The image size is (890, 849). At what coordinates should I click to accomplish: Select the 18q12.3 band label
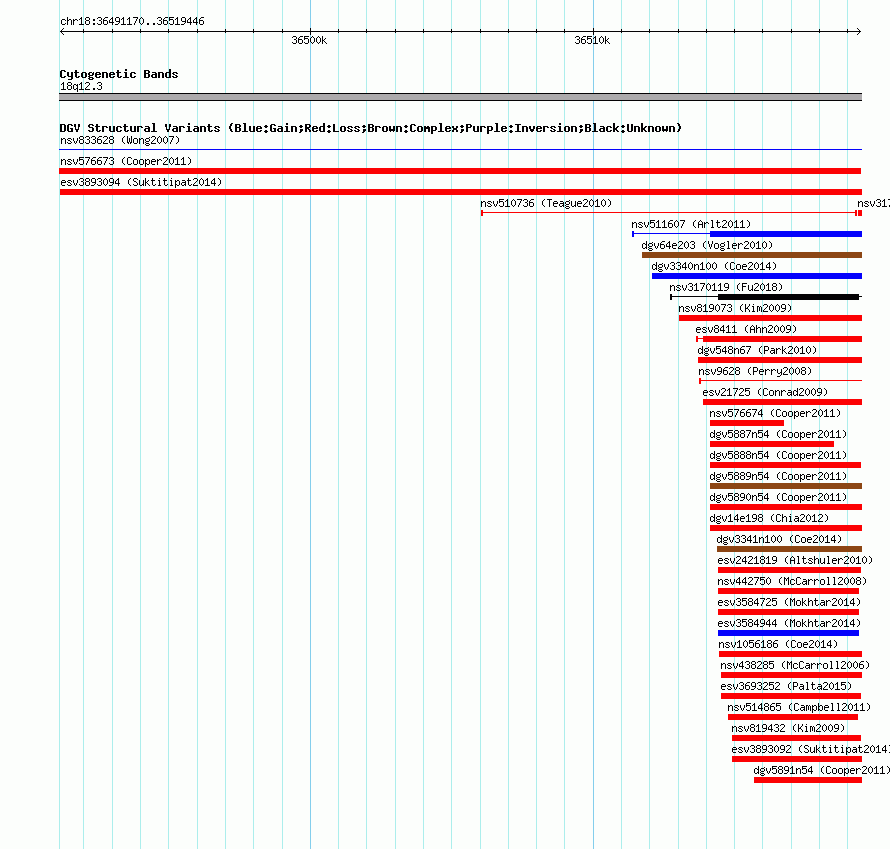click(81, 86)
